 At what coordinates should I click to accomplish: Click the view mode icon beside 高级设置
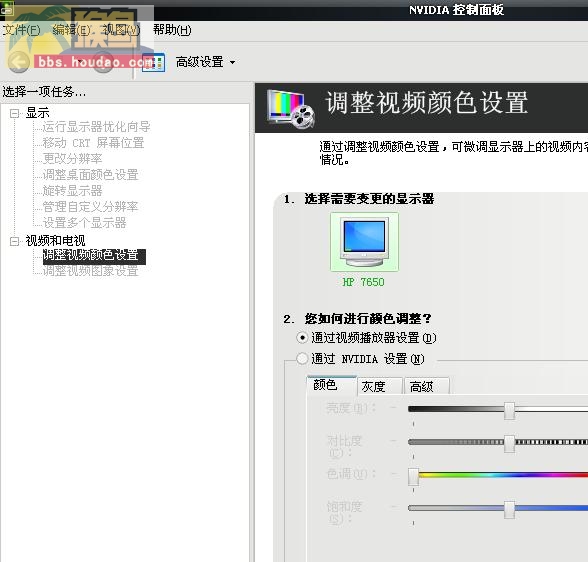pyautogui.click(x=153, y=62)
